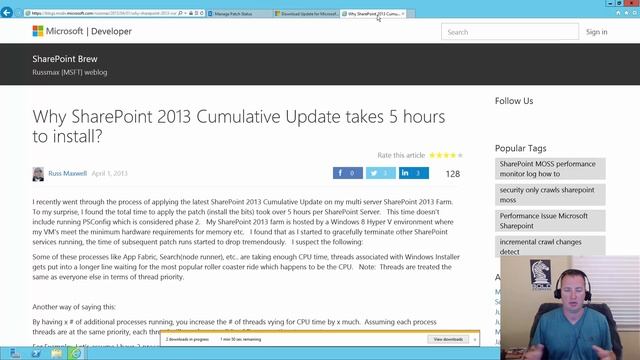Click the Microsoft four-square logo
Viewport: 640px width, 360px height.
pos(38,31)
